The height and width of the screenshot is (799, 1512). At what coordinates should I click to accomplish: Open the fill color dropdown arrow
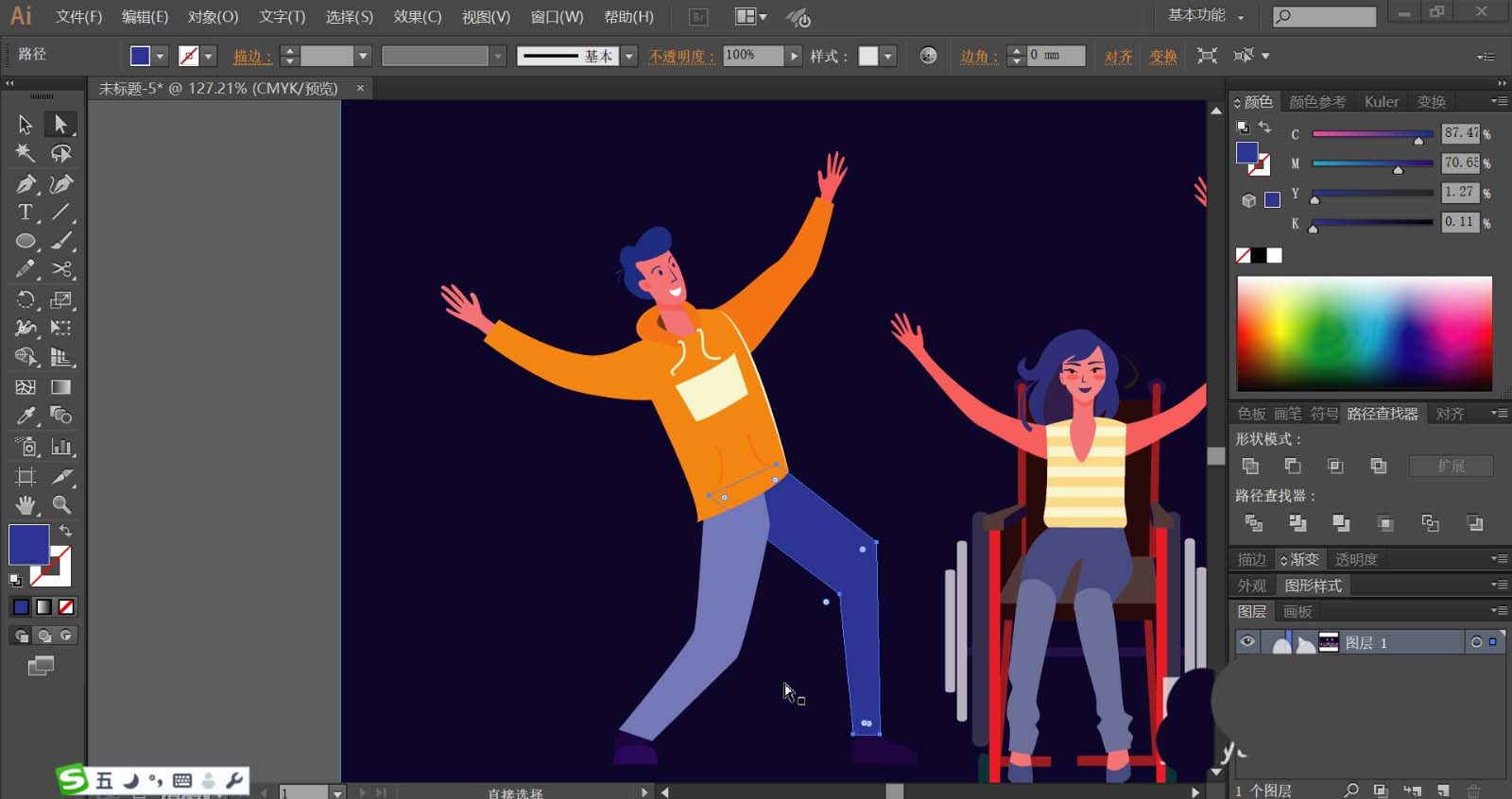click(160, 57)
